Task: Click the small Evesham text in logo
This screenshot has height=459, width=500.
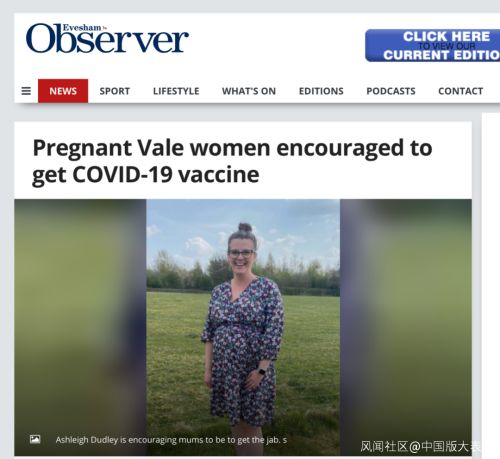Action: 82,28
